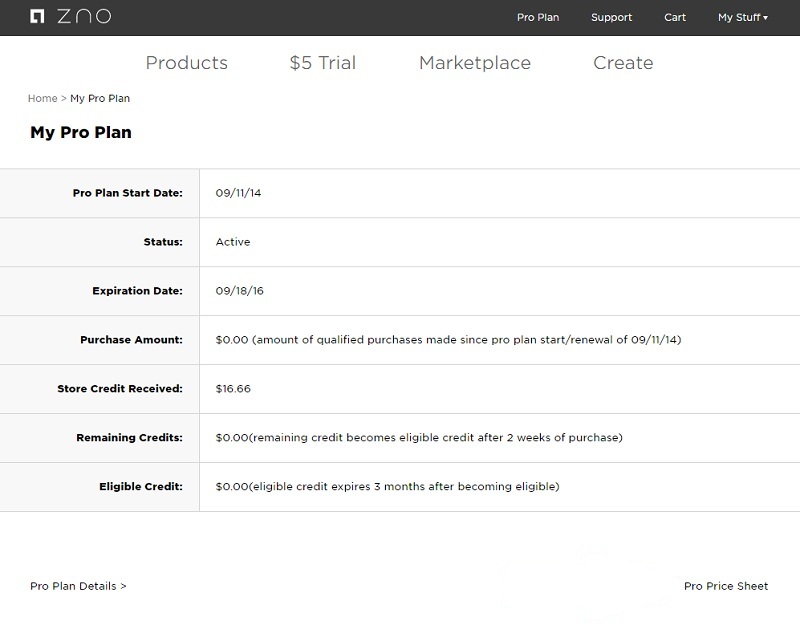The height and width of the screenshot is (625, 800).
Task: View the Cart
Action: point(674,17)
